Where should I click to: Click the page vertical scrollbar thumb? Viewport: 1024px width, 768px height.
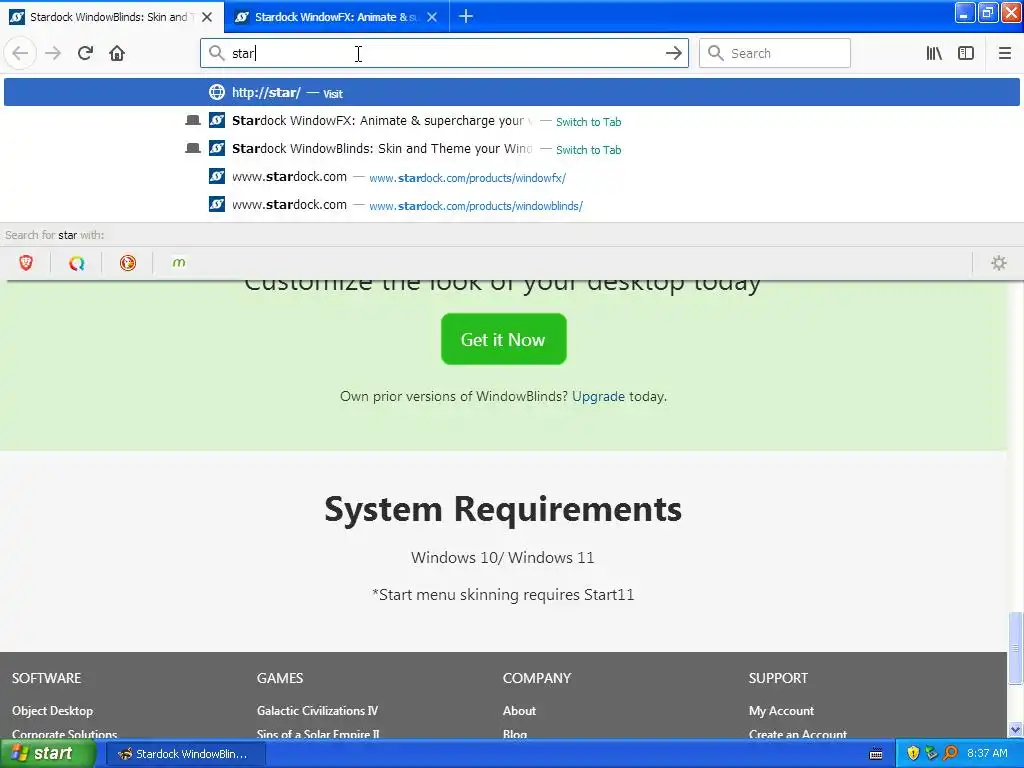(1015, 647)
